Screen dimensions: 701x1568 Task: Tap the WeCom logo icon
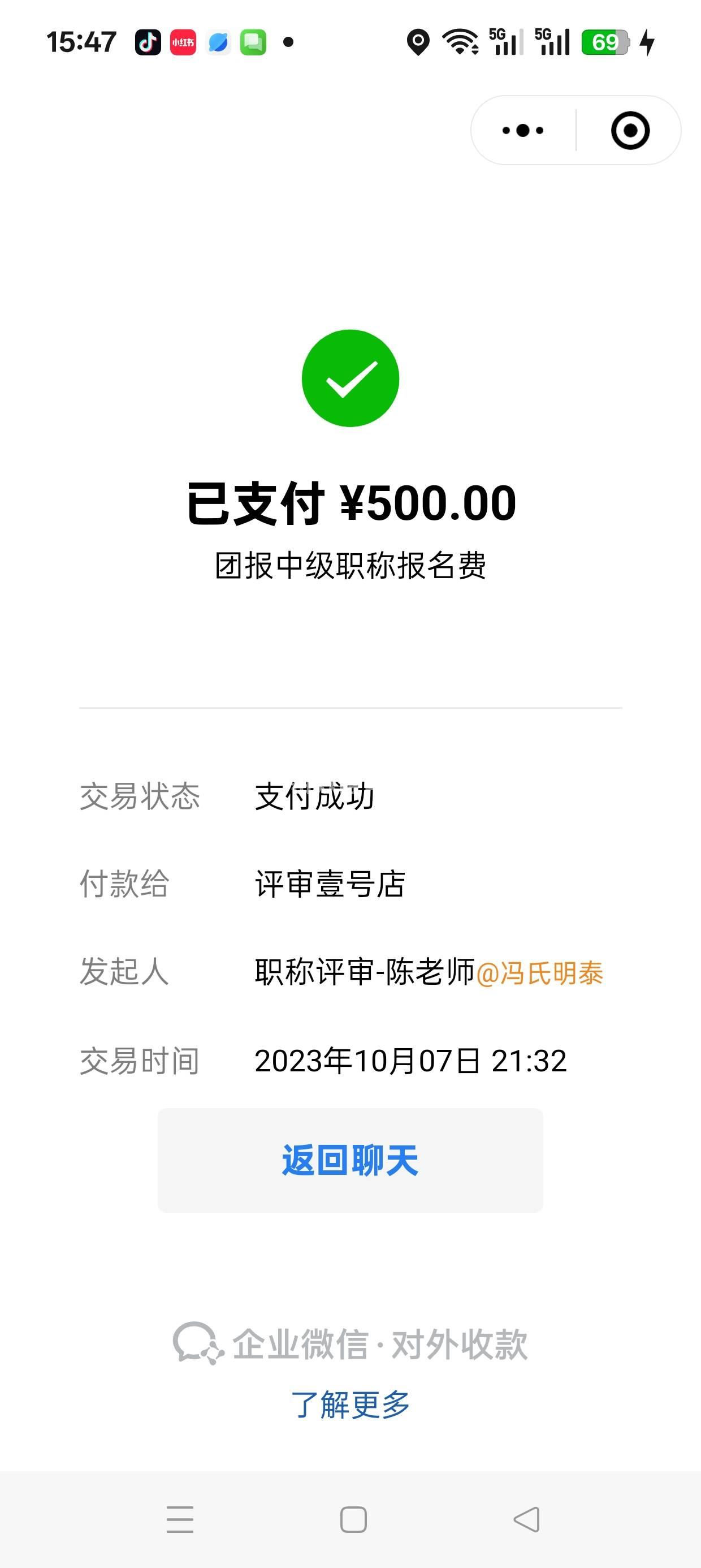click(194, 1343)
